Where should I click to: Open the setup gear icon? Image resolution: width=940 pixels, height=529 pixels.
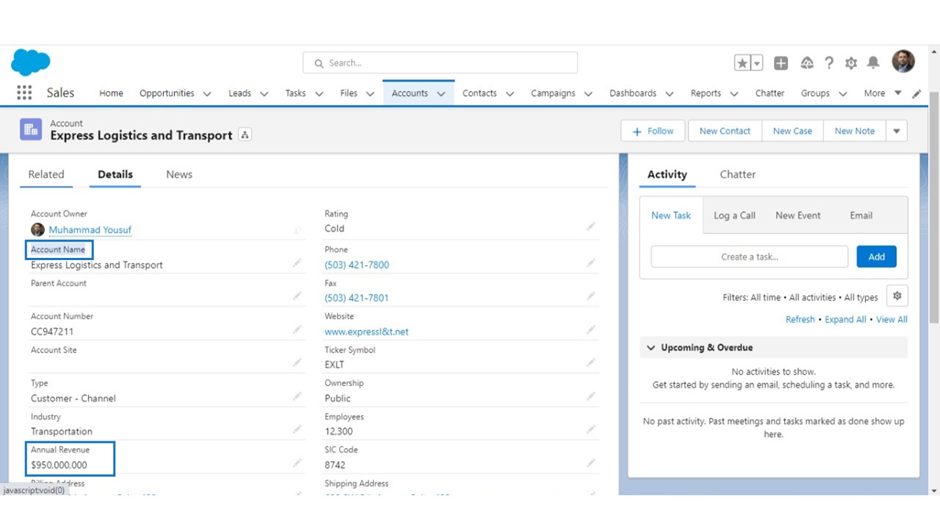(x=851, y=63)
